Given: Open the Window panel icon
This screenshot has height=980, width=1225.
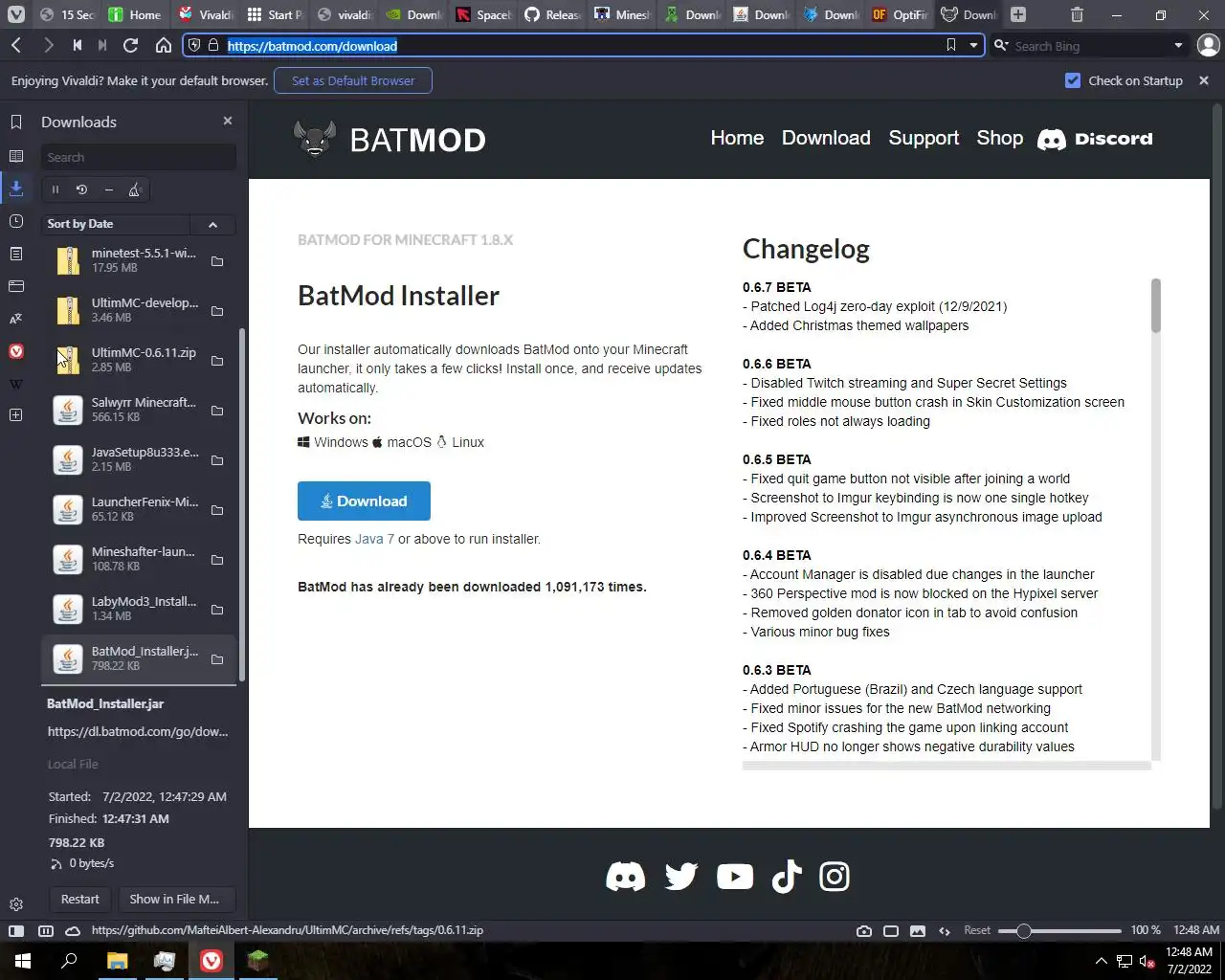Looking at the screenshot, I should click(x=16, y=286).
